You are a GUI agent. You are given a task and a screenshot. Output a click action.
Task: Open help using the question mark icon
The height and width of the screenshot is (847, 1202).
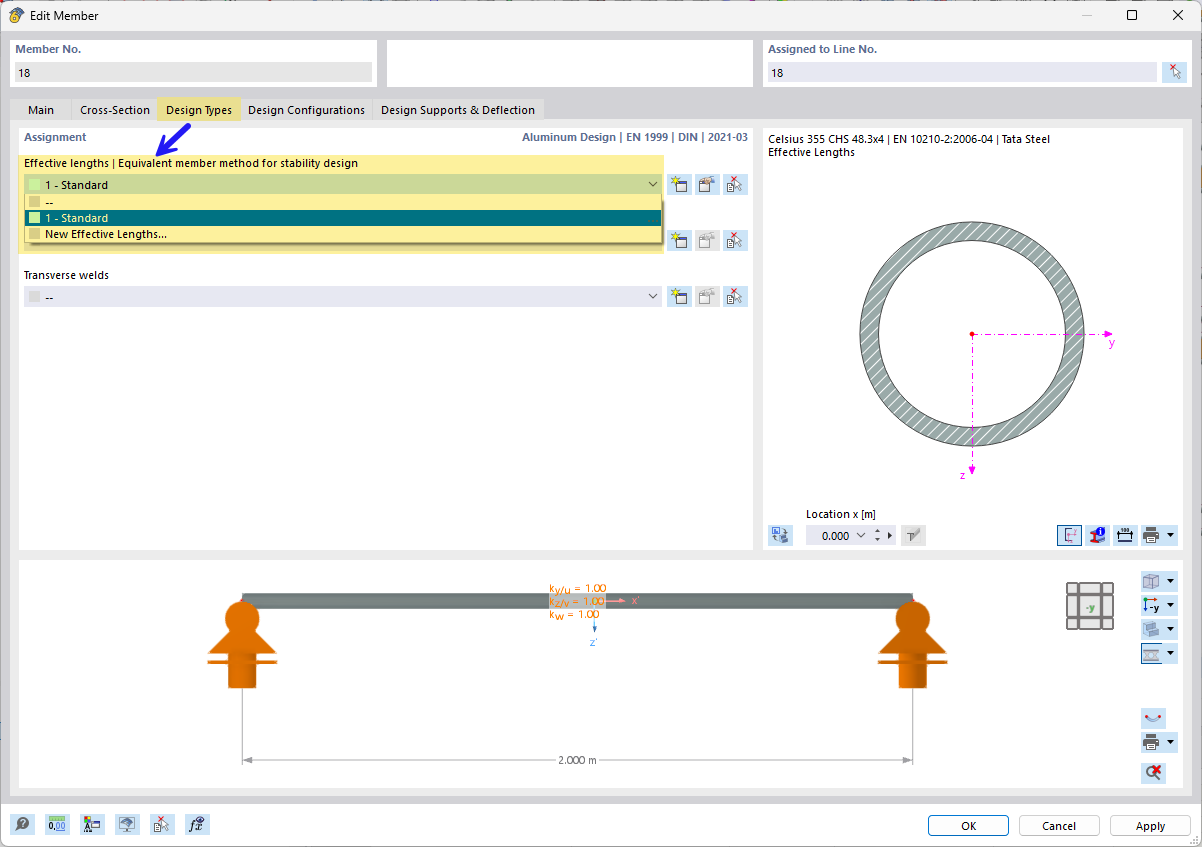[x=22, y=824]
